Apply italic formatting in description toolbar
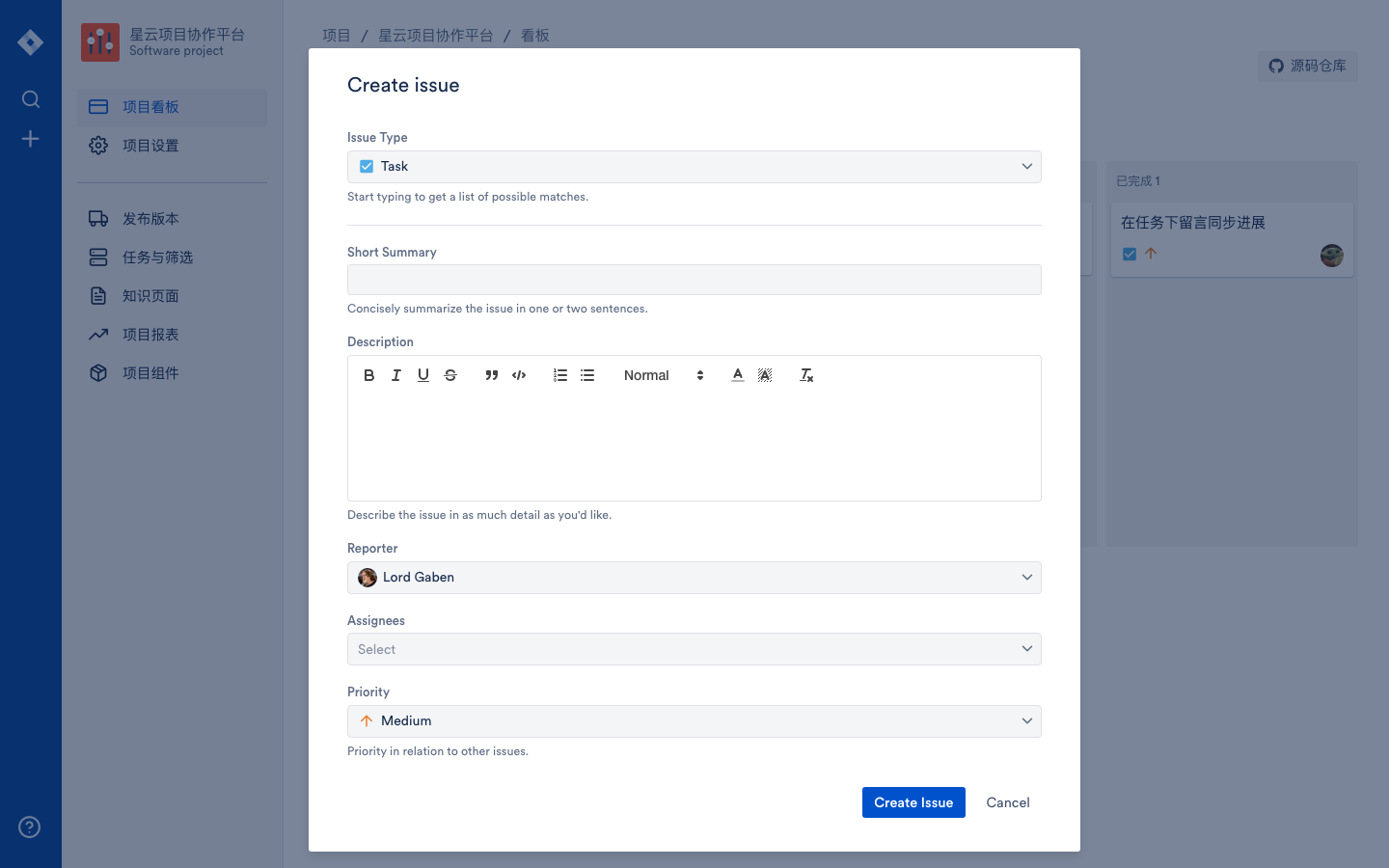1389x868 pixels. coord(396,375)
